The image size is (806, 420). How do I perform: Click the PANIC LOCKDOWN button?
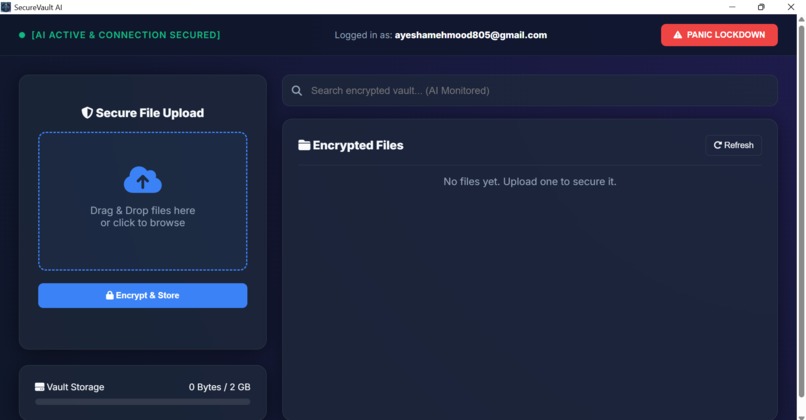[719, 35]
